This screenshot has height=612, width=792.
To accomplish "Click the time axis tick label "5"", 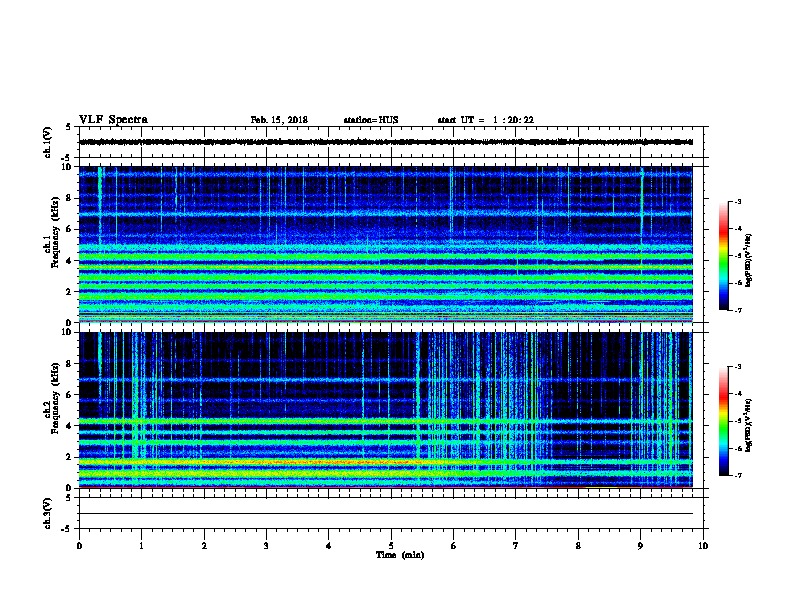I will [x=391, y=545].
